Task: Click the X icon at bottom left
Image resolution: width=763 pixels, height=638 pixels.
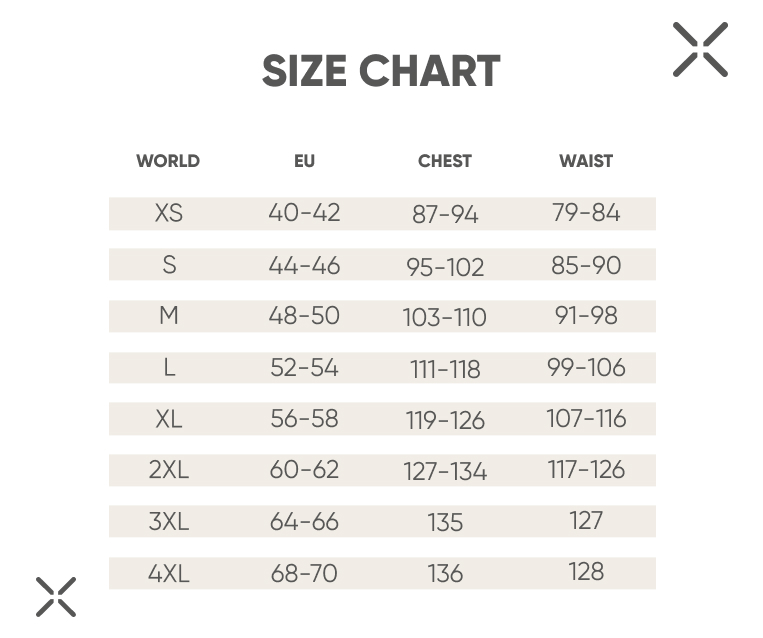Action: pos(56,597)
